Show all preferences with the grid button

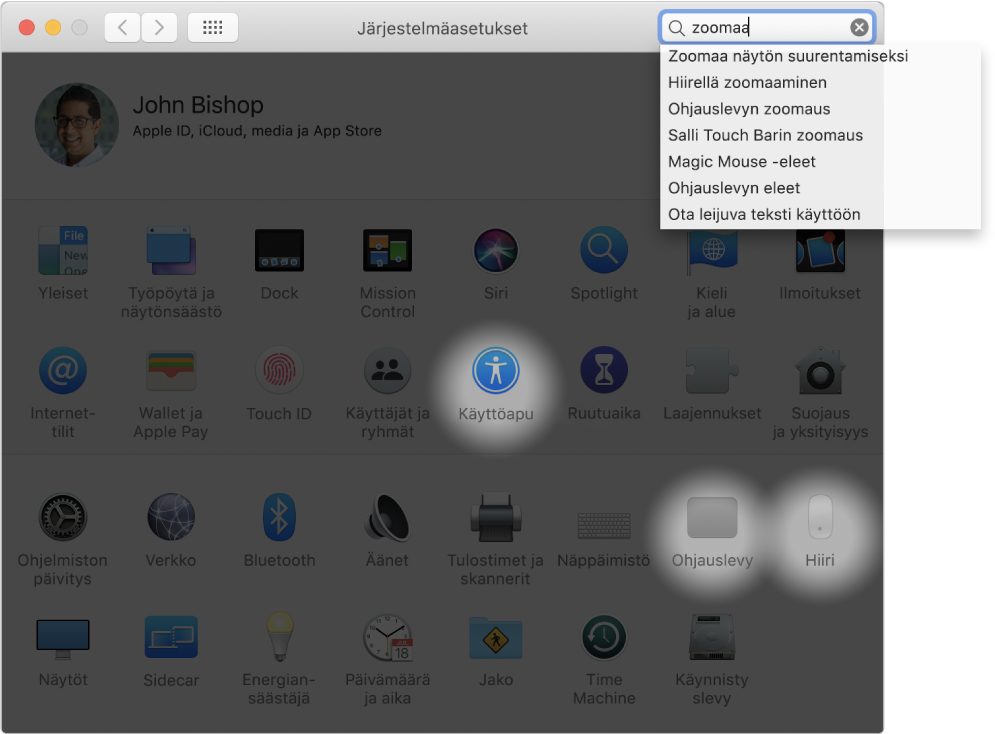click(213, 27)
